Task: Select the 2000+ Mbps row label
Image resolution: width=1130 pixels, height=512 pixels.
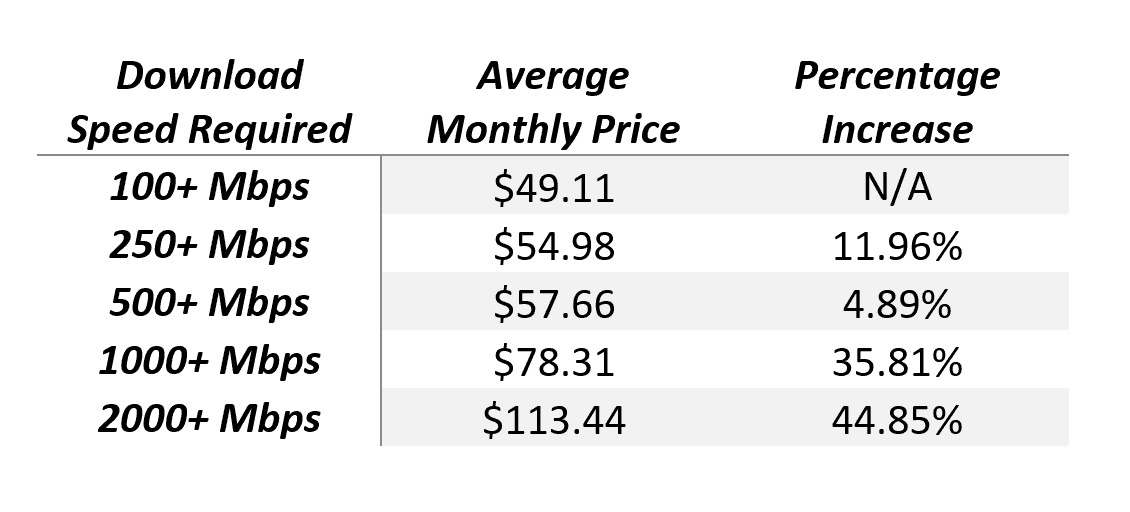Action: [x=209, y=419]
